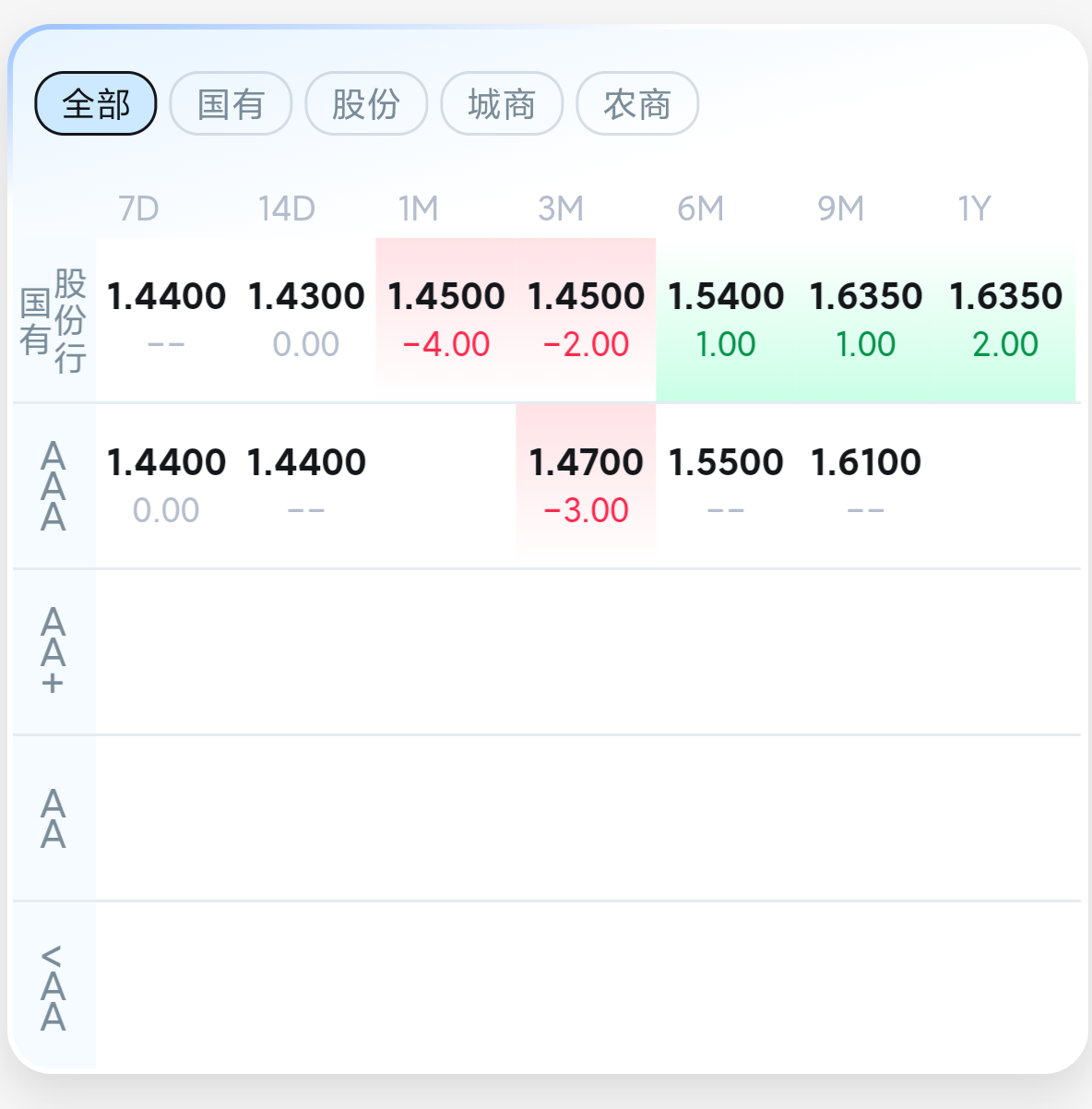Open the 9M rate 1.6350 cell

[867, 319]
